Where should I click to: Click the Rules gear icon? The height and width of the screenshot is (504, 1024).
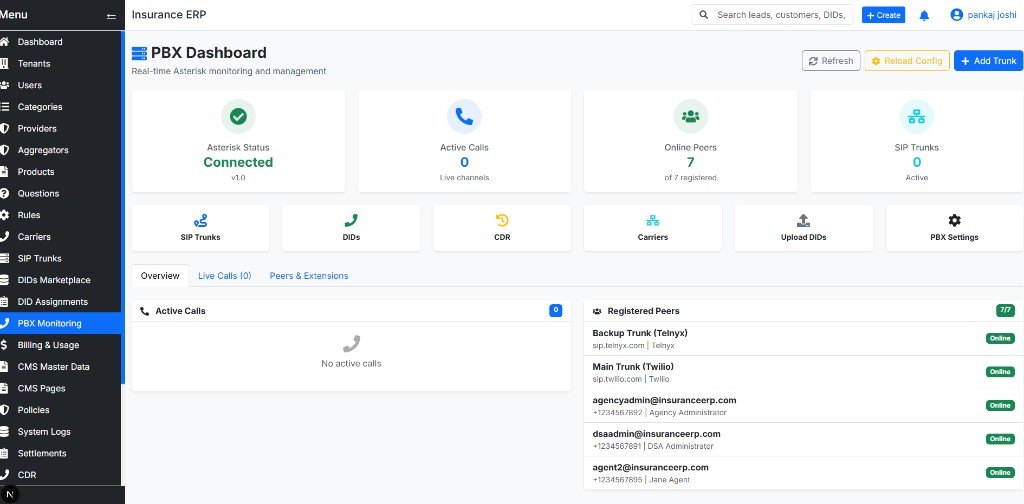click(4, 215)
